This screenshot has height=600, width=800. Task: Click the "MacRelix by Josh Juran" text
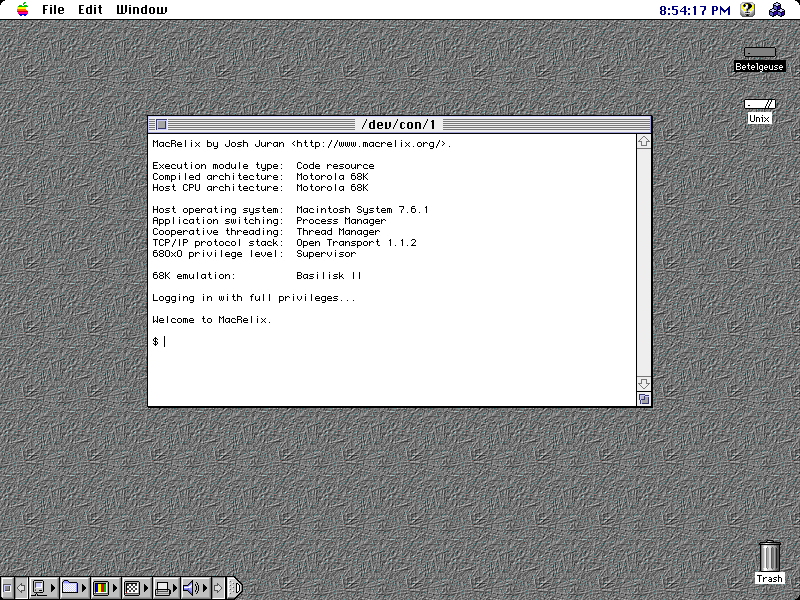pos(218,144)
